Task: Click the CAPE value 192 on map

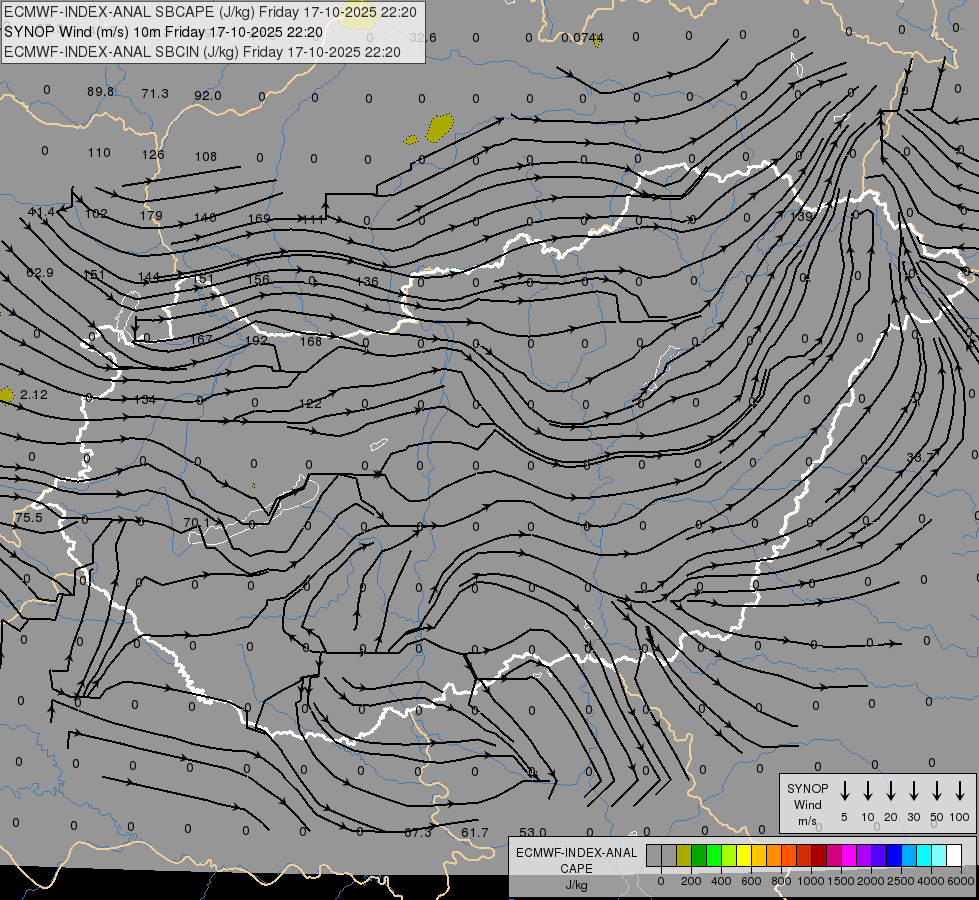Action: [256, 340]
